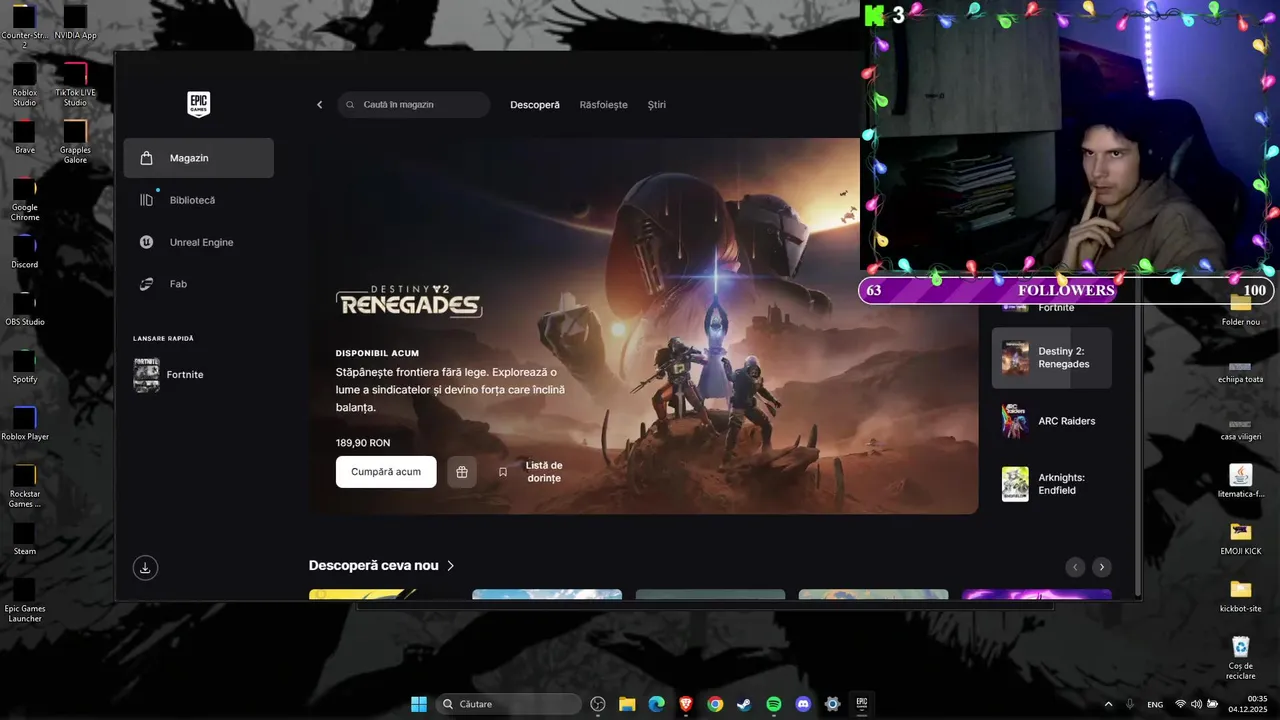Screen dimensions: 1280x720
Task: Open the Fab marketplace section
Action: click(198, 284)
